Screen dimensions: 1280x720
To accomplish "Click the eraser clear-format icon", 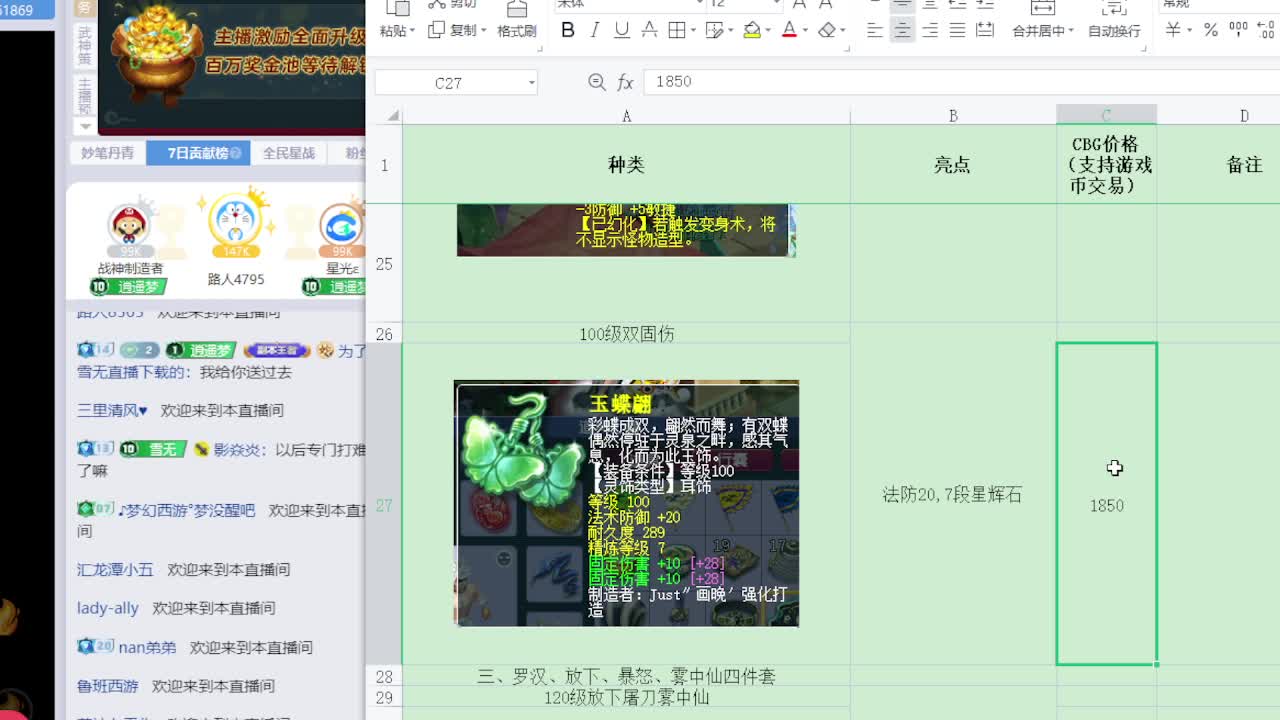I will click(x=826, y=30).
